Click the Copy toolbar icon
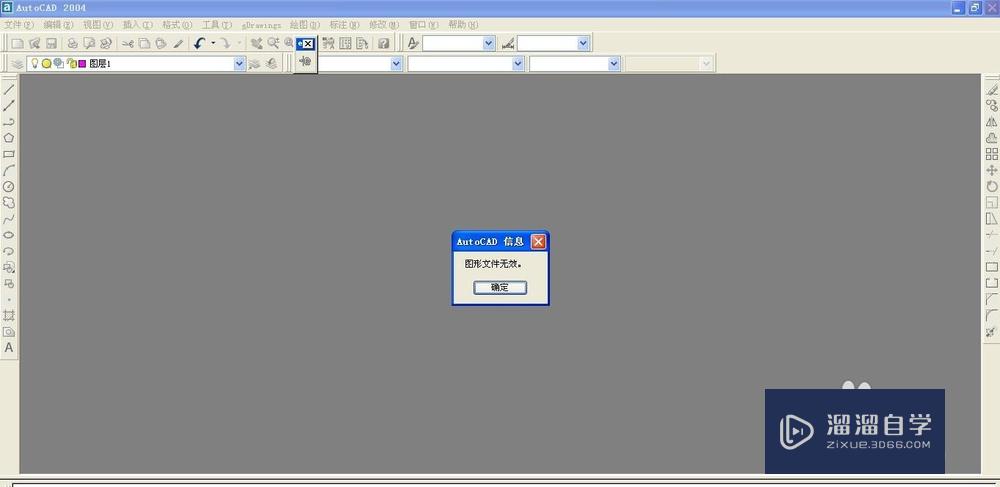The width and height of the screenshot is (1000, 487). [144, 43]
